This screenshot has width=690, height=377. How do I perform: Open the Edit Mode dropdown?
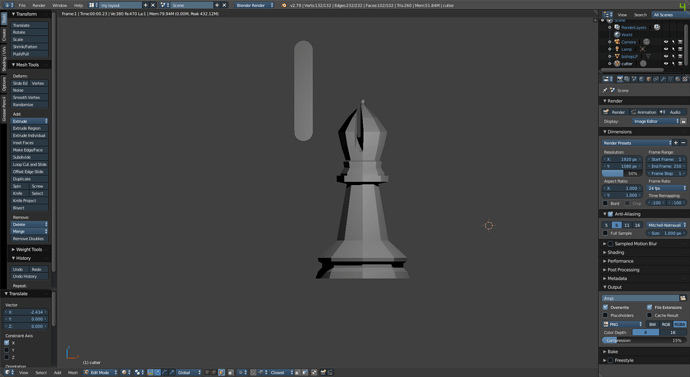[x=100, y=372]
